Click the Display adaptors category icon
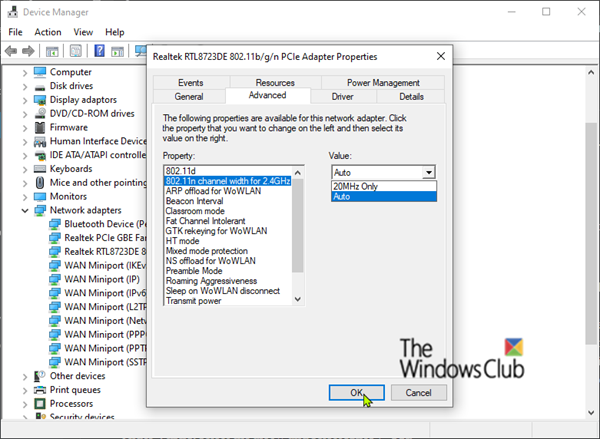This screenshot has width=600, height=439. (40, 100)
